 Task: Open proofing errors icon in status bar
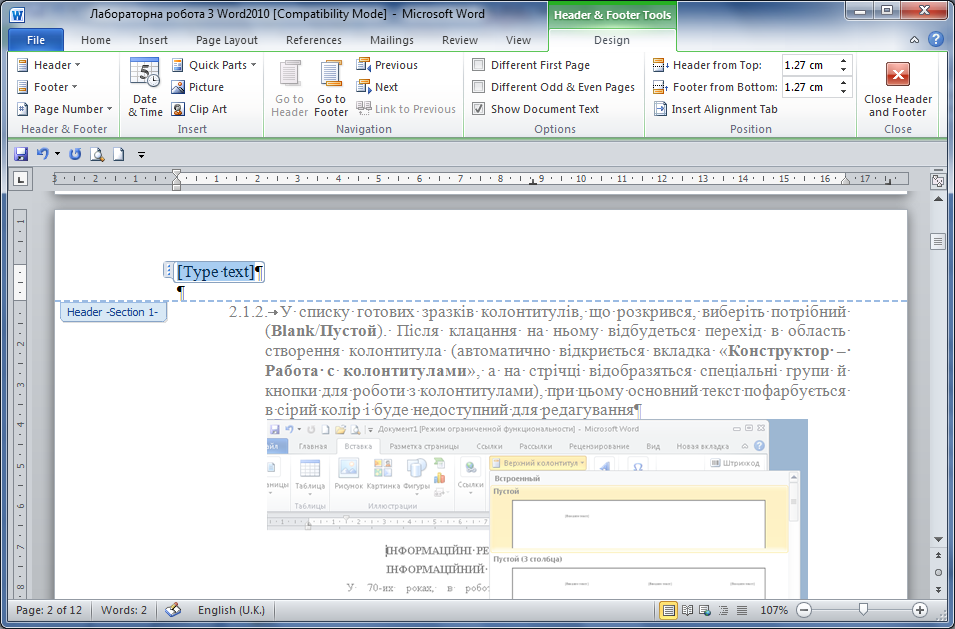tap(174, 610)
